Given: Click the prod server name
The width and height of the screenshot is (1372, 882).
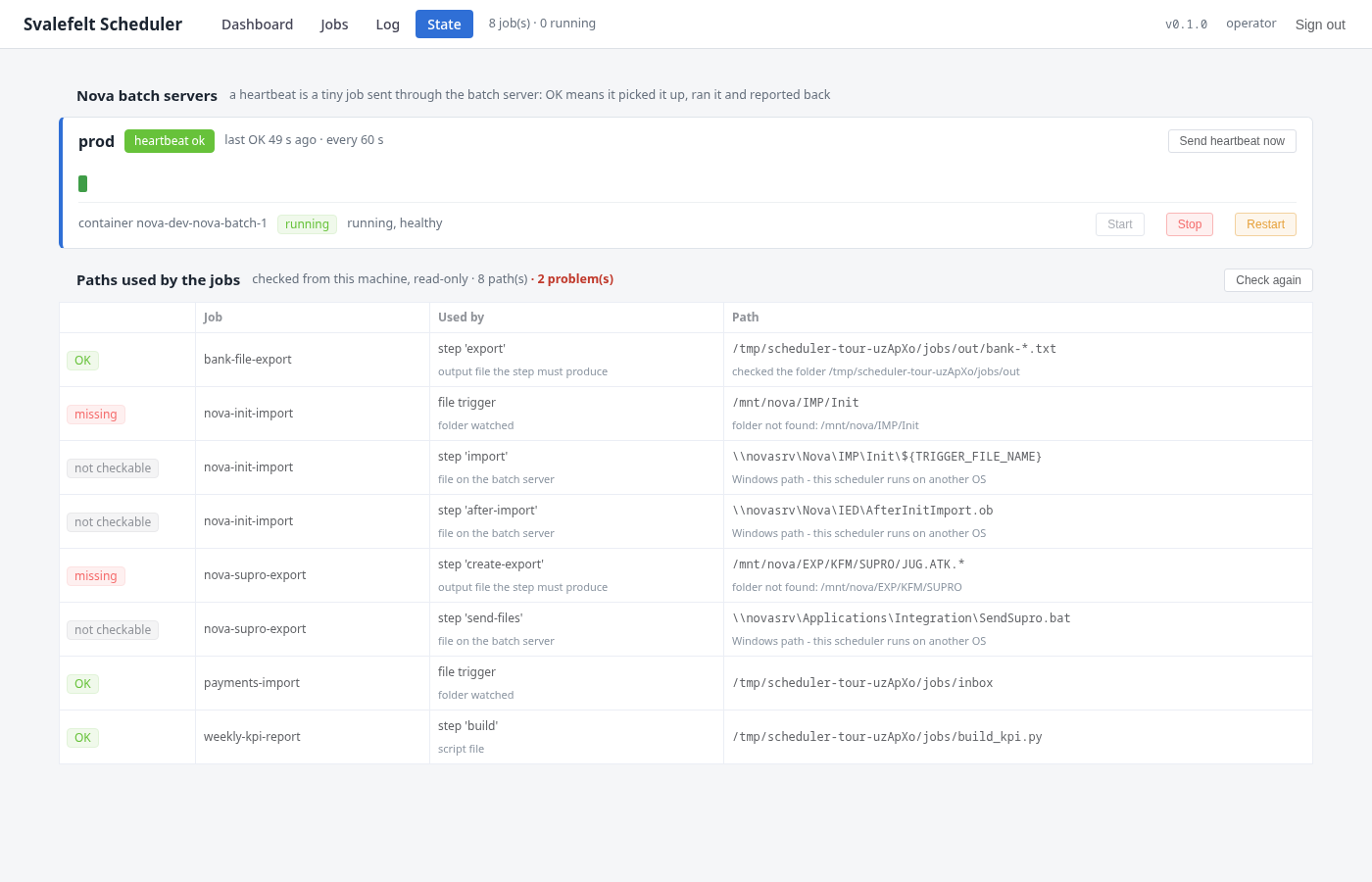Looking at the screenshot, I should point(96,141).
